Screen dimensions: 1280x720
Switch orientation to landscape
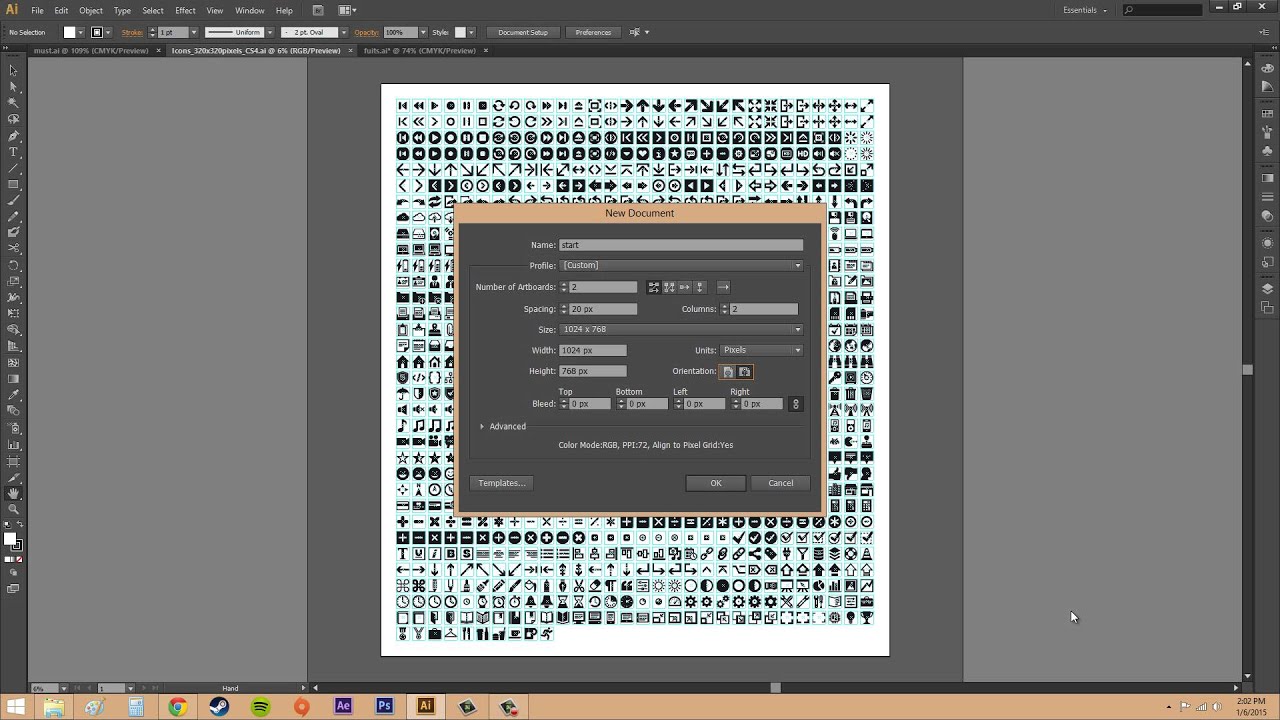click(x=745, y=371)
